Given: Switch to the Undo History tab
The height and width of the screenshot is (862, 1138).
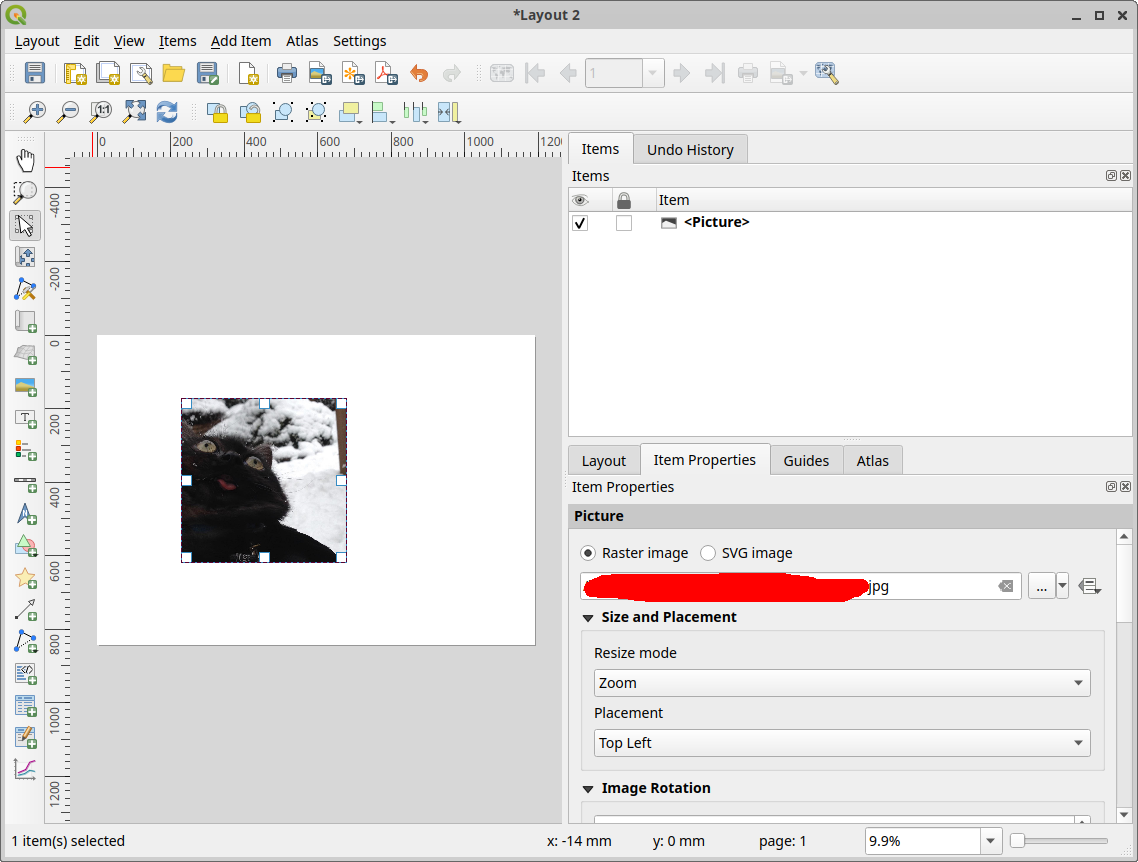Looking at the screenshot, I should pyautogui.click(x=690, y=148).
